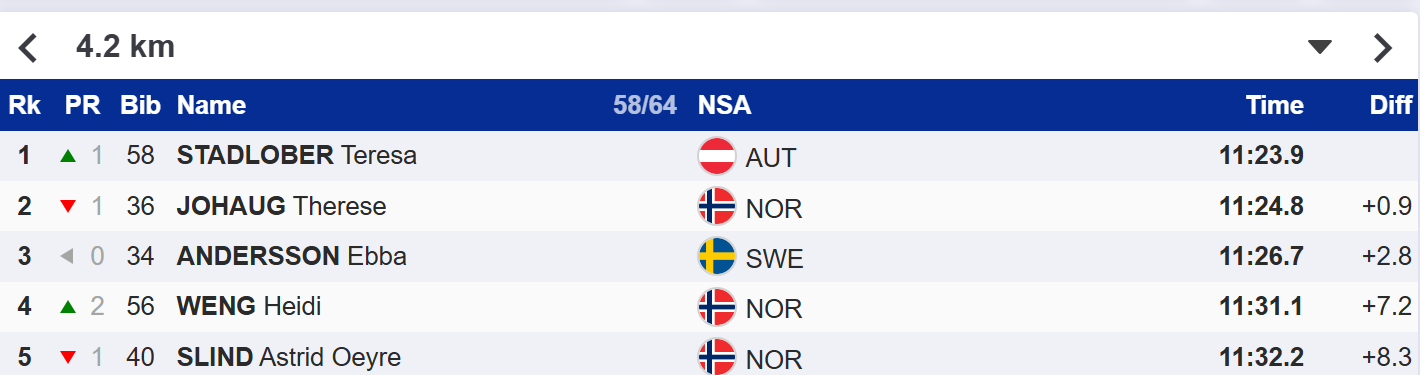The image size is (1420, 375).
Task: Click the Norway flag icon beside Weng
Action: (716, 307)
